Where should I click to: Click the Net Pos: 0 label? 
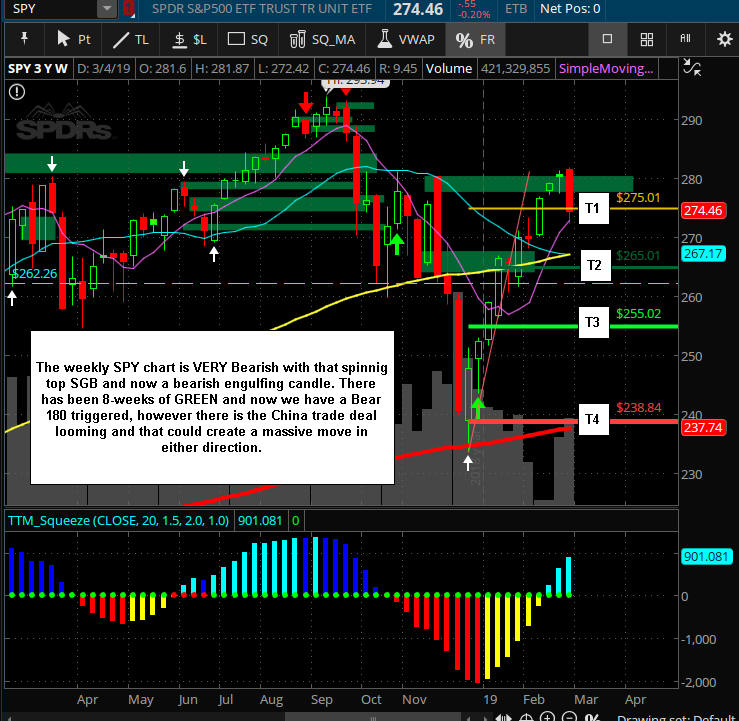[x=570, y=8]
